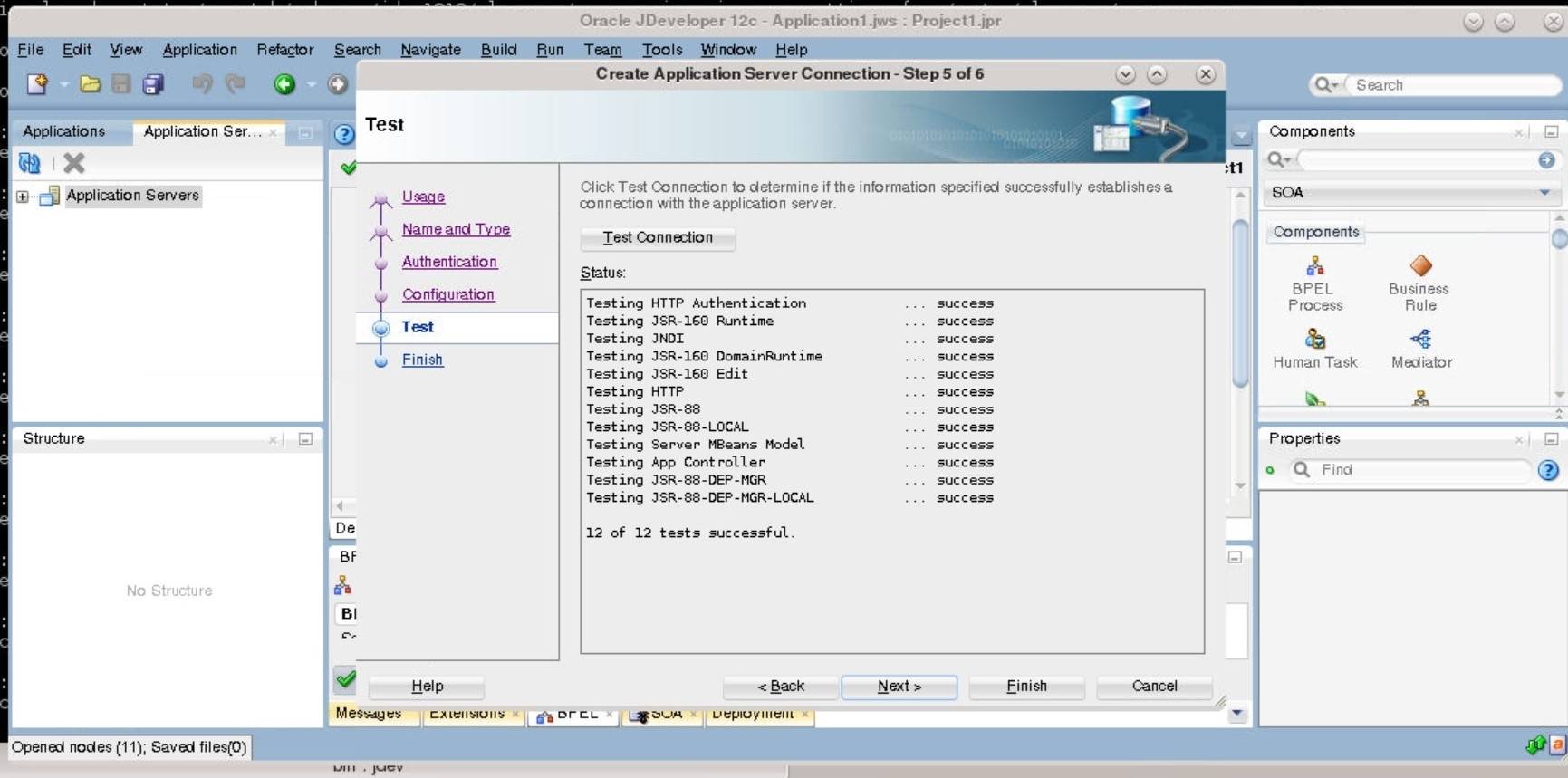Click the '12 of 12 tests successful.' status line
The width and height of the screenshot is (1568, 778).
(x=690, y=533)
